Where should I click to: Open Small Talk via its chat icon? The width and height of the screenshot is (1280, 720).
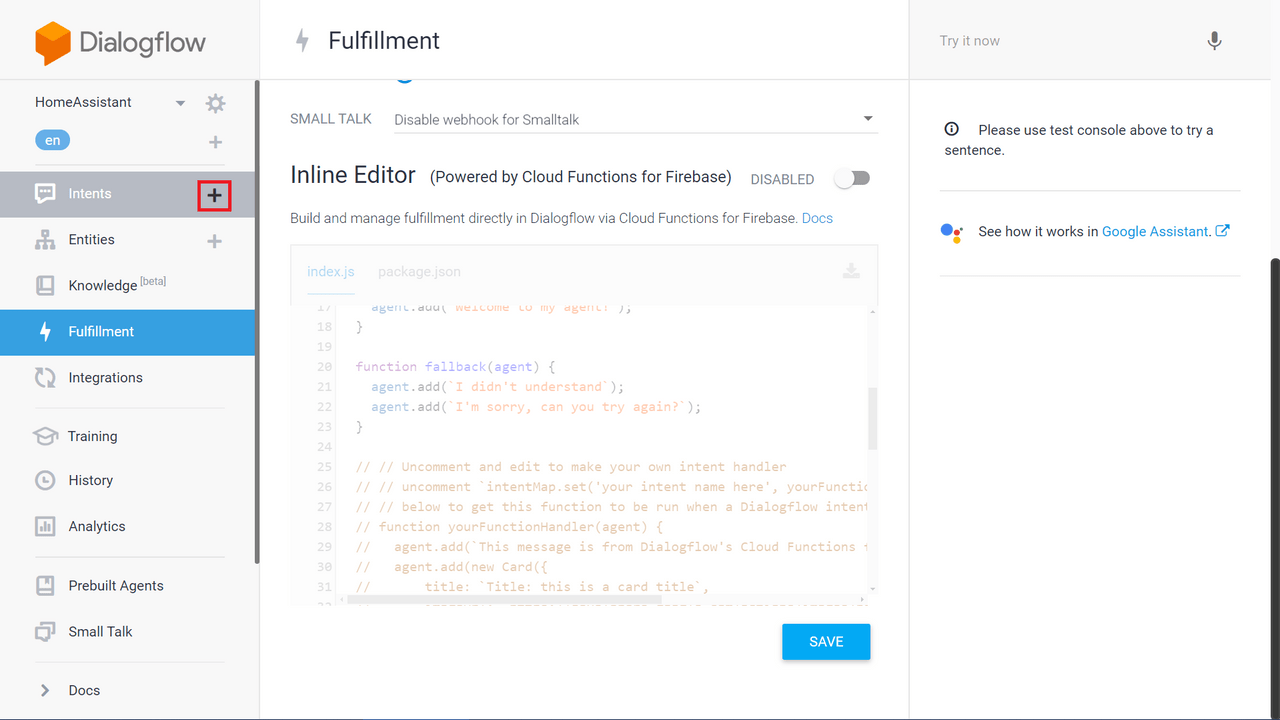pyautogui.click(x=45, y=632)
